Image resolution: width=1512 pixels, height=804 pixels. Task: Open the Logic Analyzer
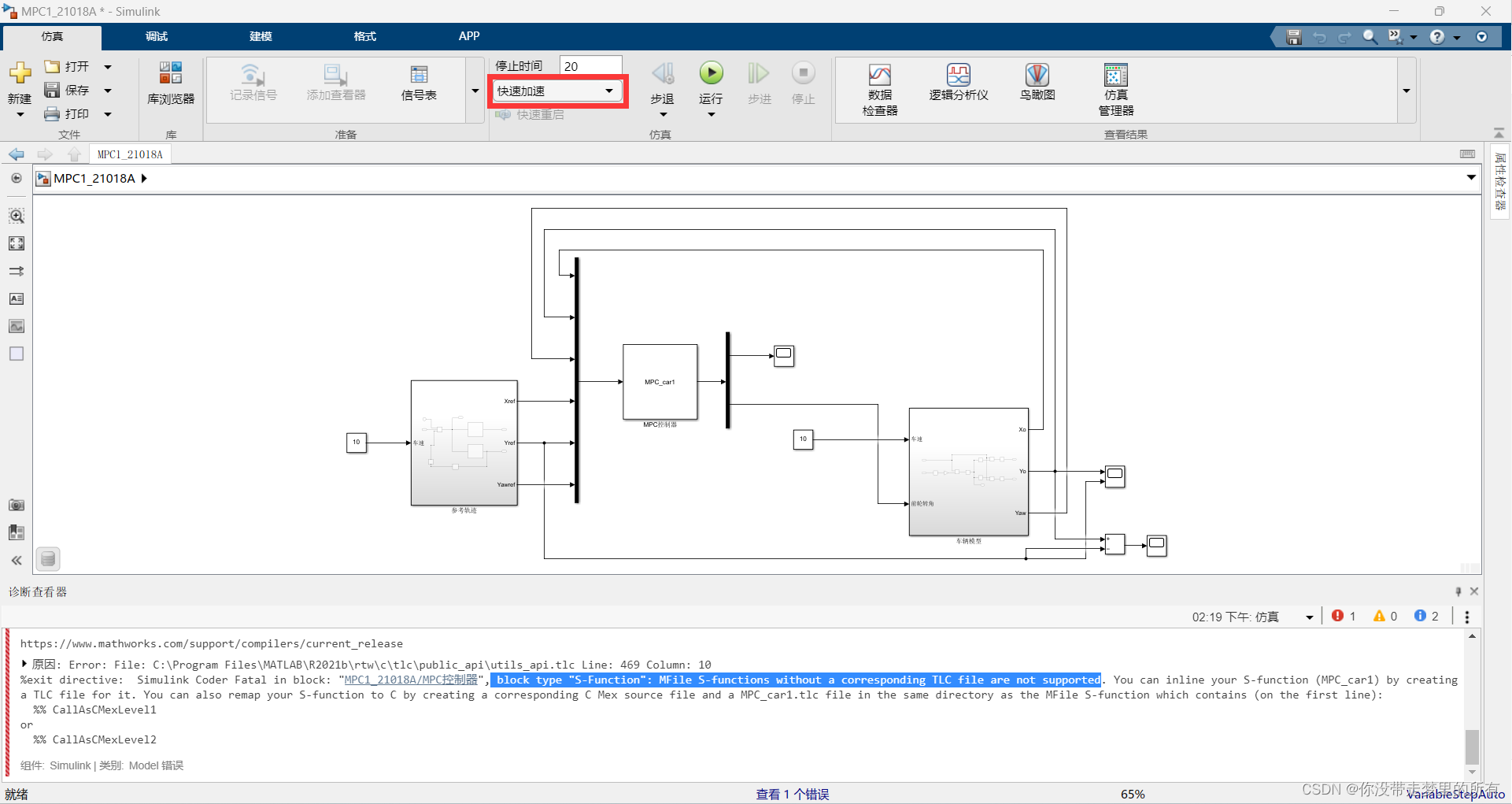959,82
